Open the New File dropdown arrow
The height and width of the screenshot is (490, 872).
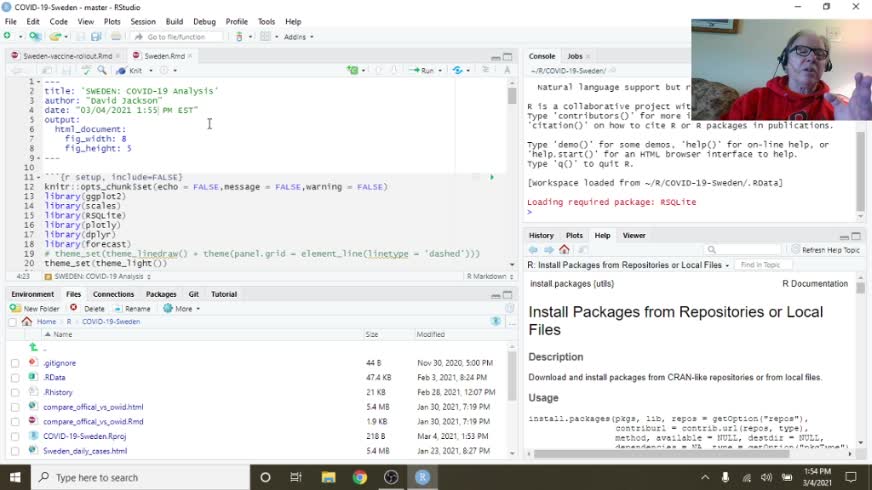point(21,37)
